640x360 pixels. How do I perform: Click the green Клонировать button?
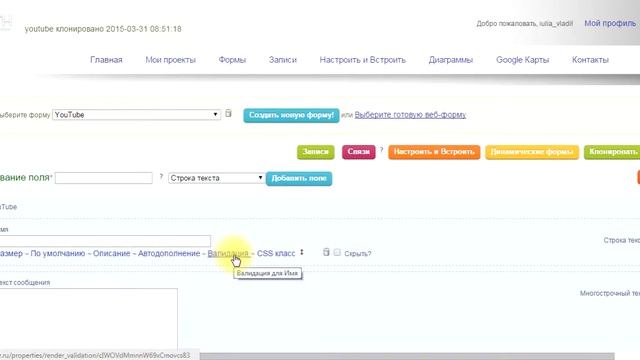pyautogui.click(x=612, y=152)
